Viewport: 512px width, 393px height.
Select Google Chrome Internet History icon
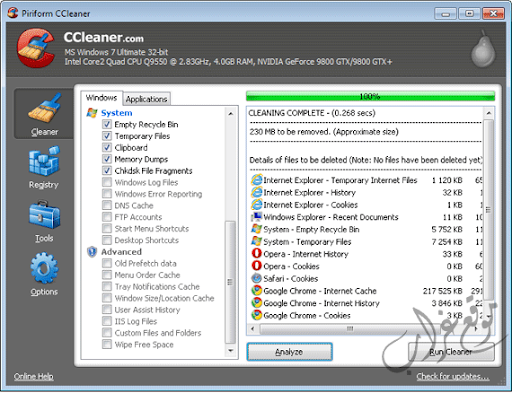[256, 303]
